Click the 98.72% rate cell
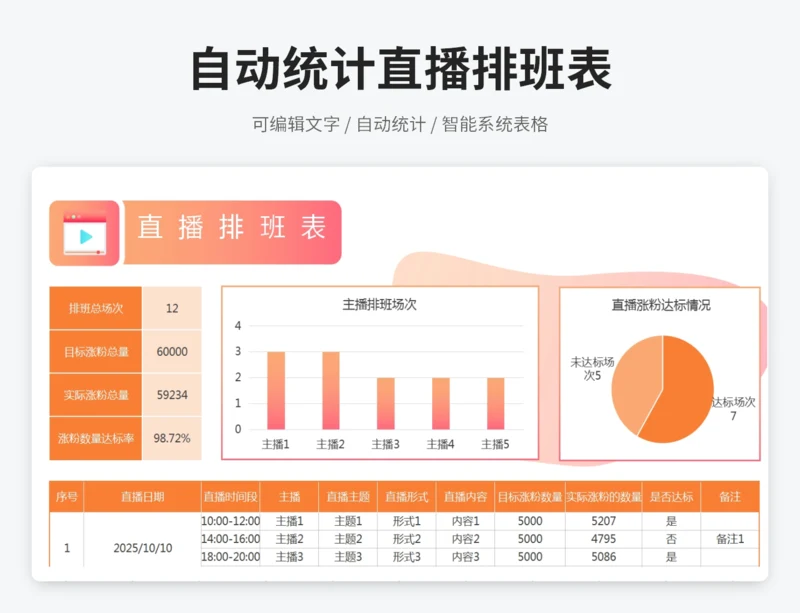The width and height of the screenshot is (800, 613). (172, 438)
